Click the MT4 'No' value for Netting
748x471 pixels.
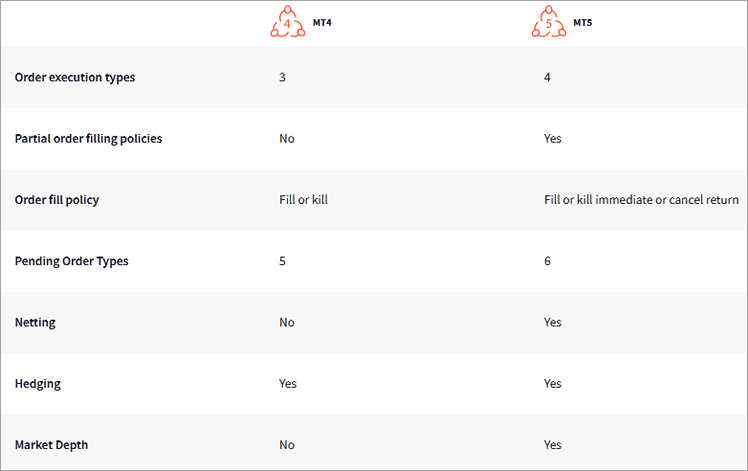[x=287, y=322]
